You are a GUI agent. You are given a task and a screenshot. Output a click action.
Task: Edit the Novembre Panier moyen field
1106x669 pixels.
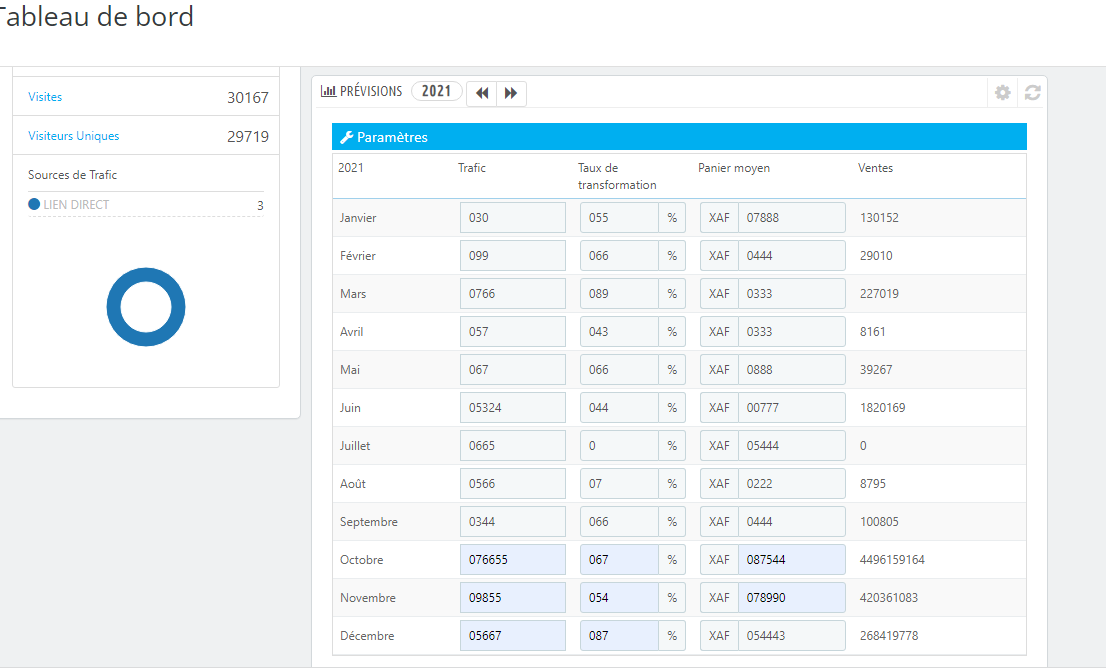pyautogui.click(x=791, y=598)
